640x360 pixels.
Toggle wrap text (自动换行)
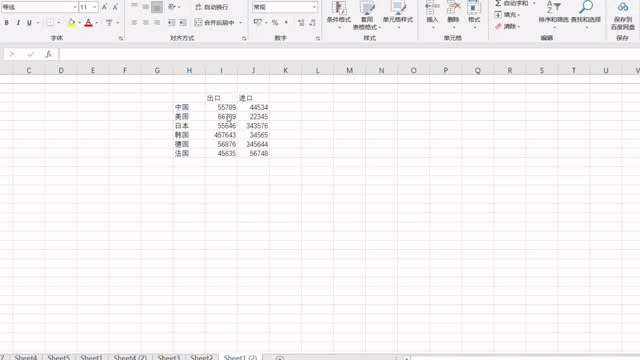pyautogui.click(x=211, y=7)
